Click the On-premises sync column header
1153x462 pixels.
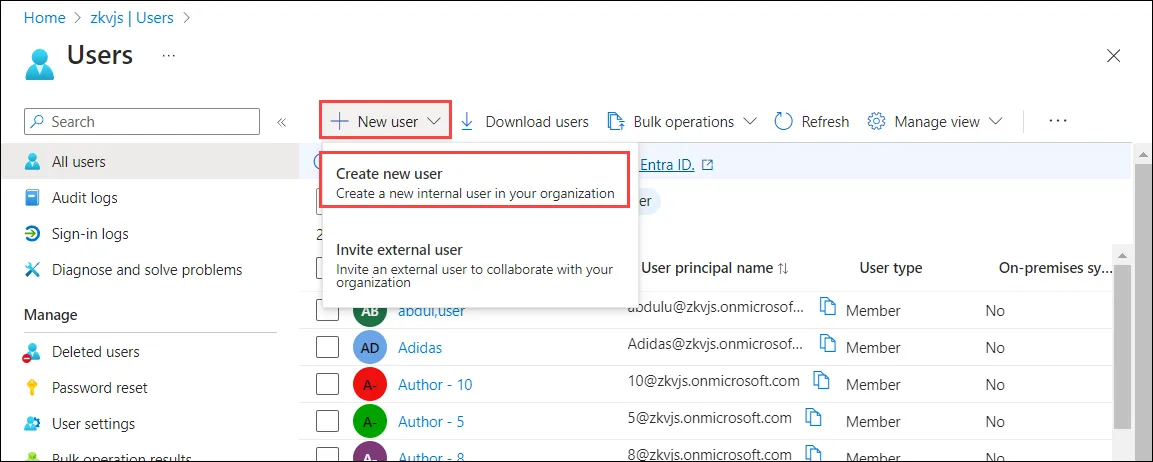(1055, 269)
